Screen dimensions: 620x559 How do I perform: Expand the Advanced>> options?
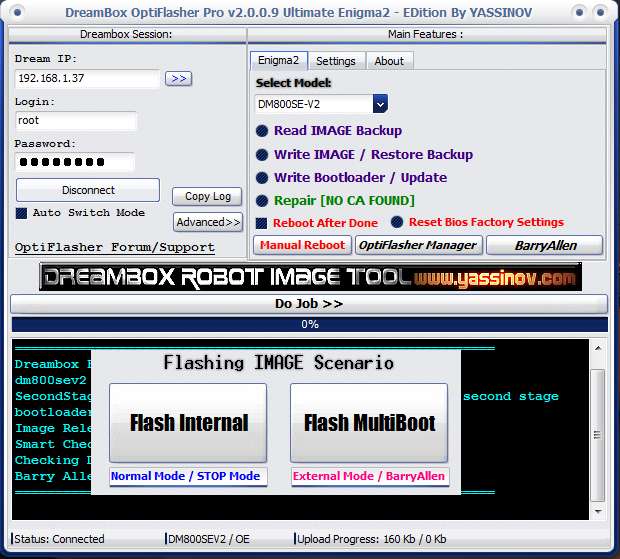pyautogui.click(x=208, y=222)
